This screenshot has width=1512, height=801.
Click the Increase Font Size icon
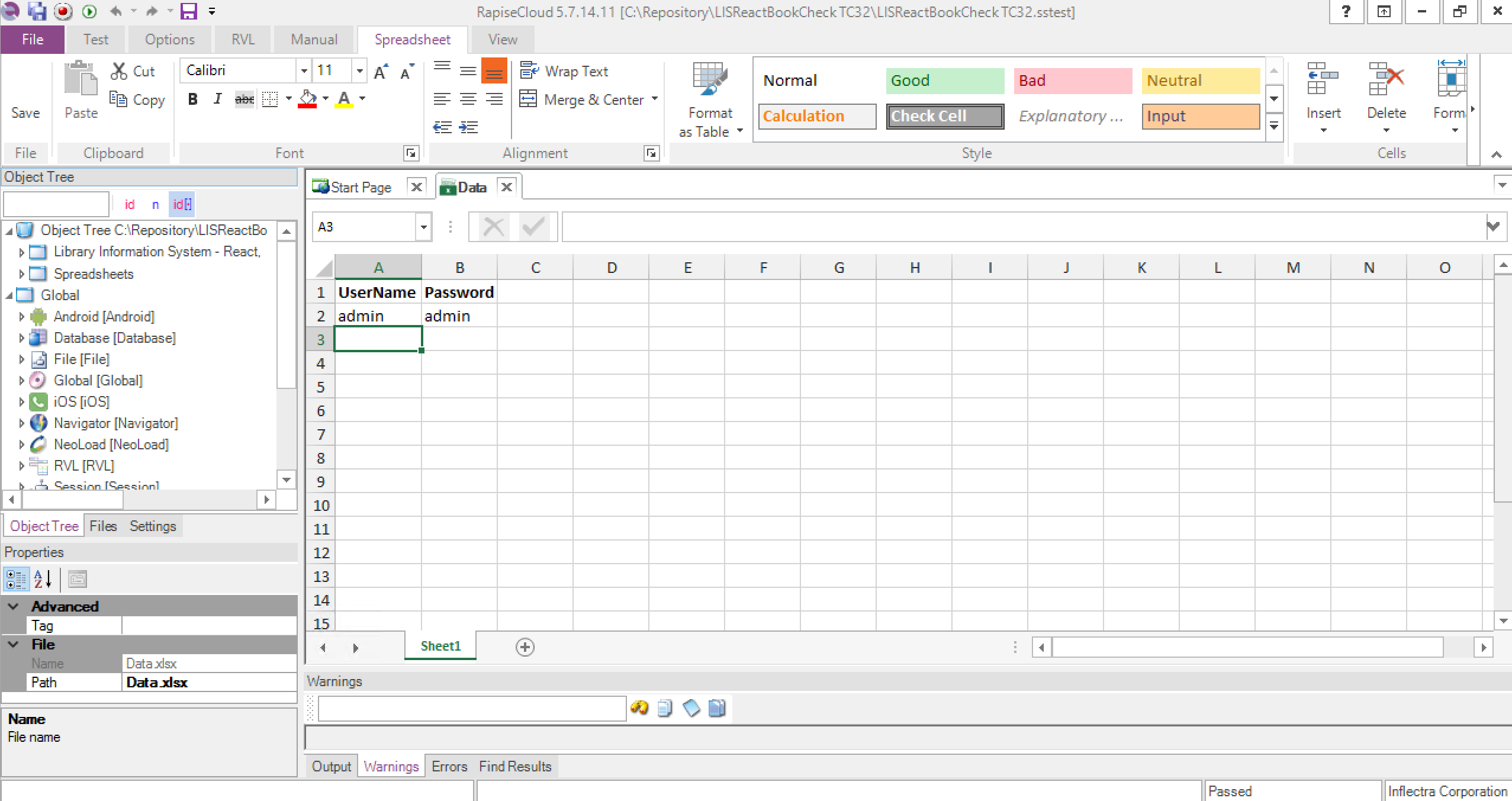(381, 72)
